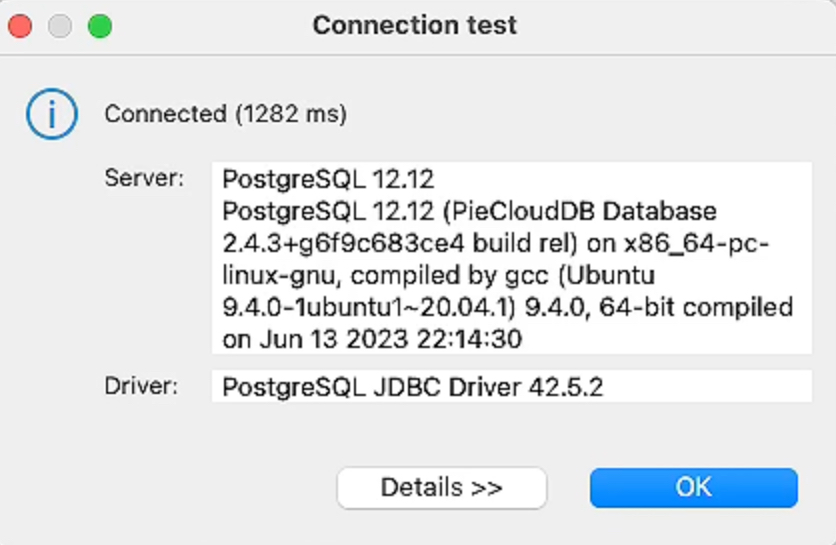This screenshot has height=545, width=836.
Task: Click the blue information icon
Action: tap(52, 114)
